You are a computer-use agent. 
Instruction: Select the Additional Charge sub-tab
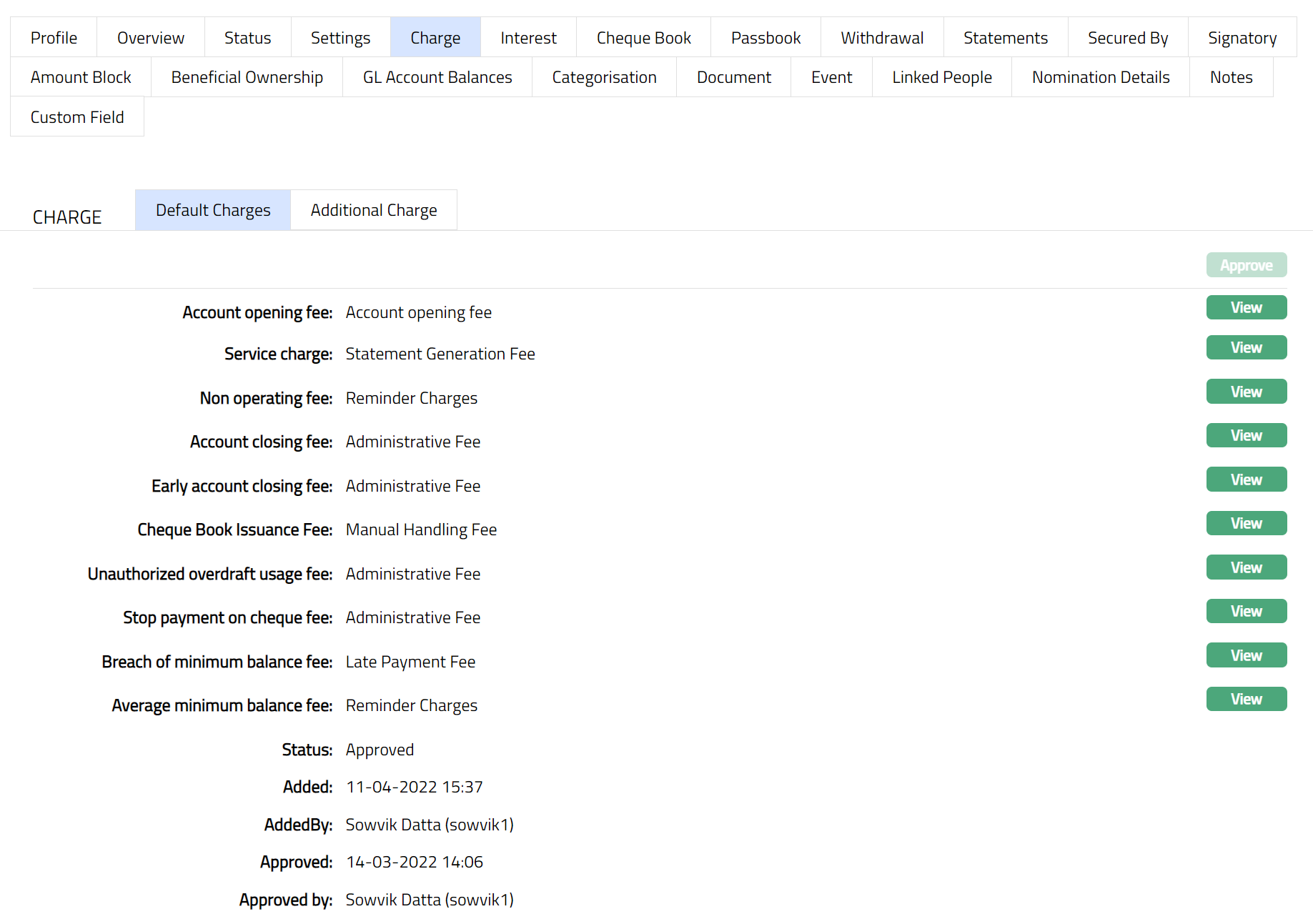pyautogui.click(x=373, y=210)
